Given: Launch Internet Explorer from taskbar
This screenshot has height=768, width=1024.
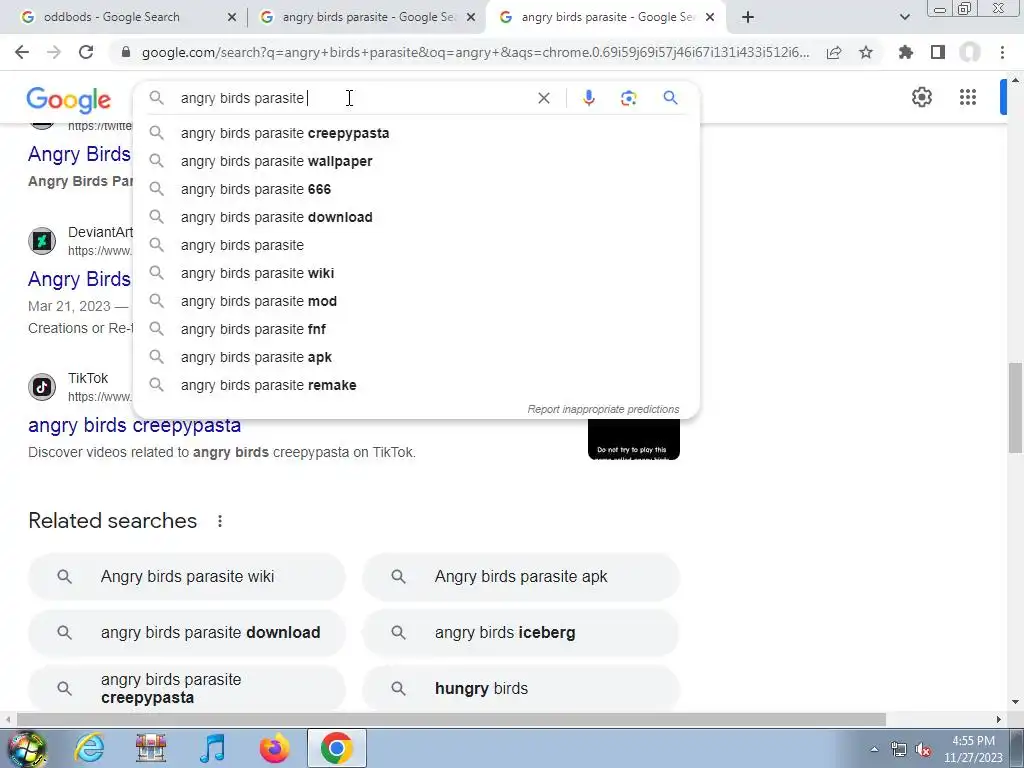Looking at the screenshot, I should pos(89,748).
